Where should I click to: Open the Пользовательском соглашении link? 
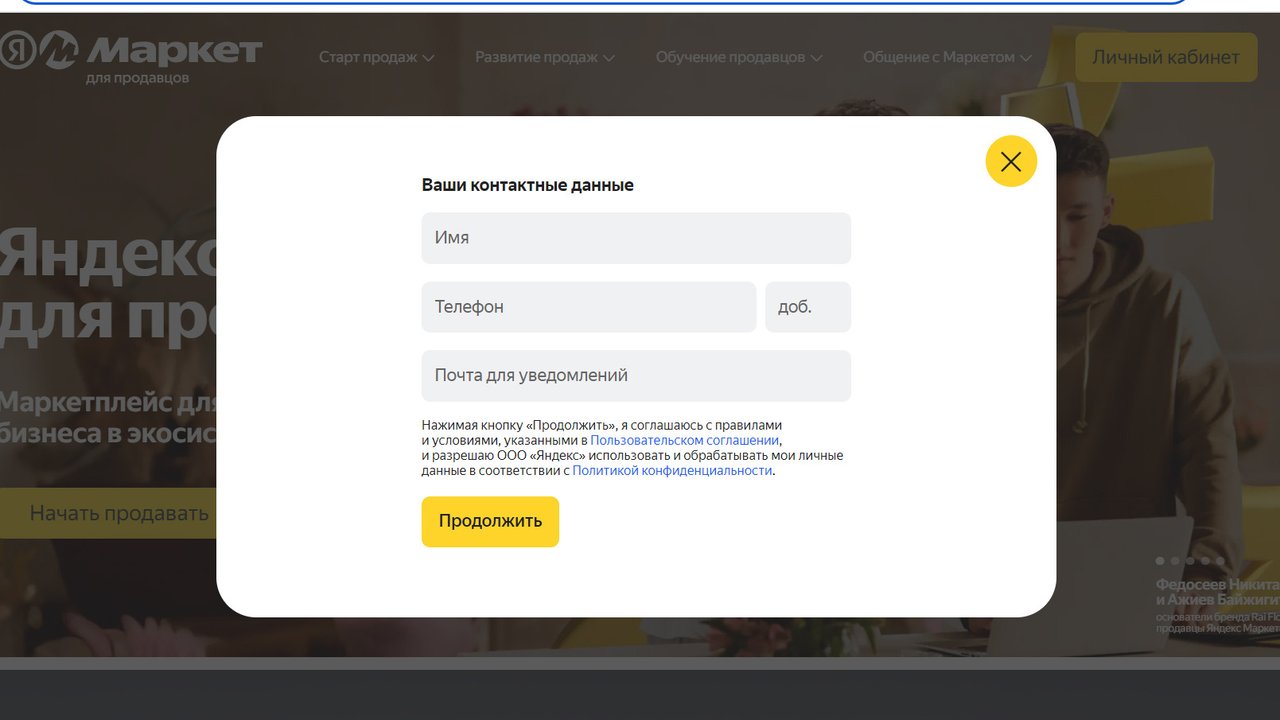point(684,440)
